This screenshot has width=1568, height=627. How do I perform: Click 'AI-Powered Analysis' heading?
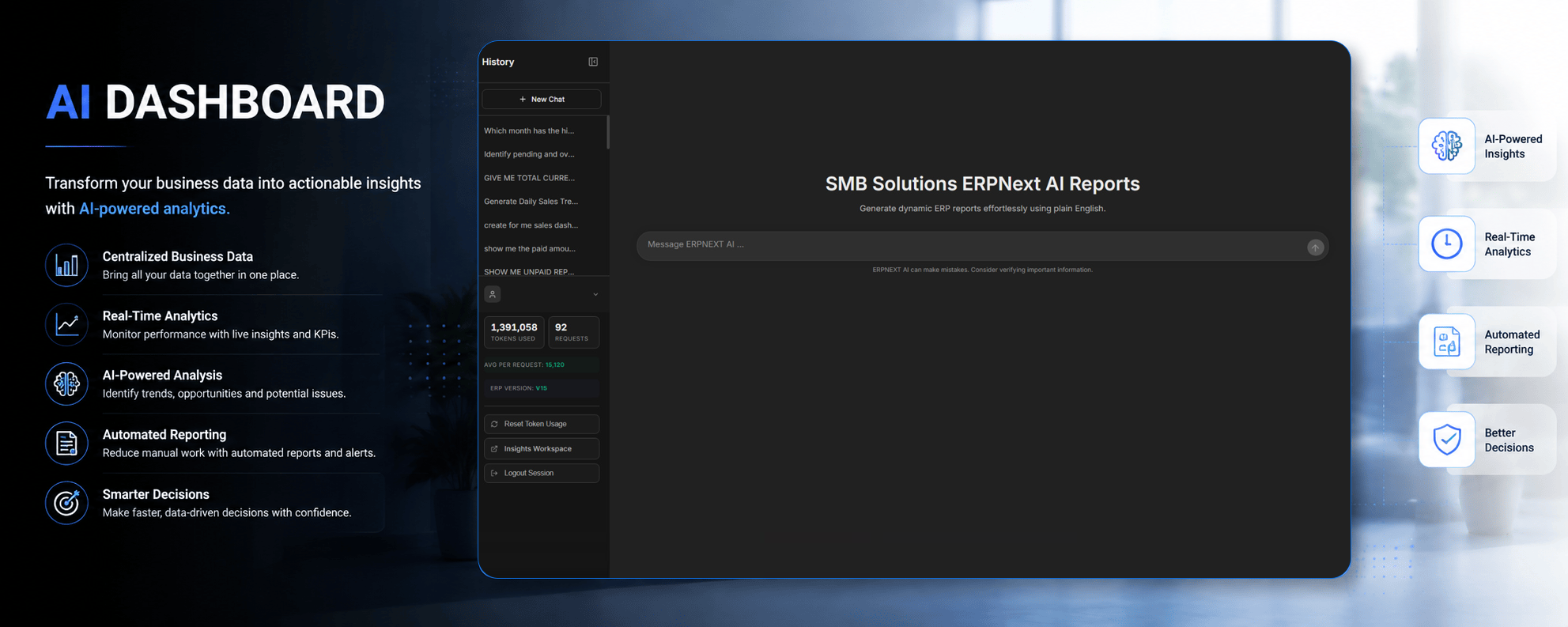pyautogui.click(x=162, y=375)
